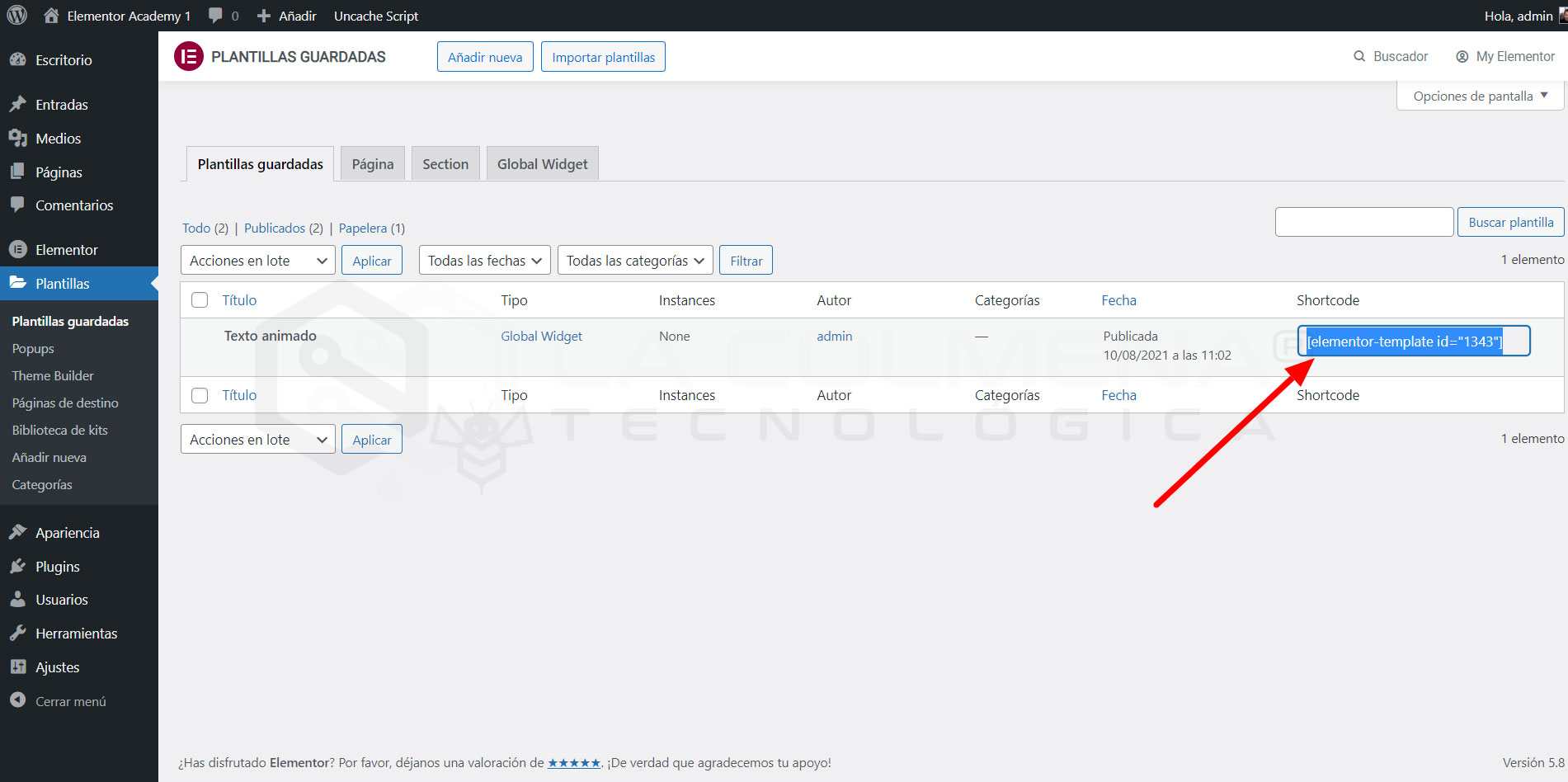Open the Papelera link
The height and width of the screenshot is (782, 1568).
pos(363,228)
